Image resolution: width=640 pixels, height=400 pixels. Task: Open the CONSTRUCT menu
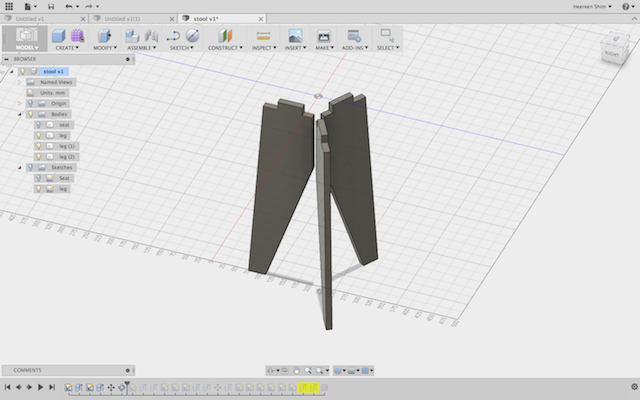coord(225,48)
